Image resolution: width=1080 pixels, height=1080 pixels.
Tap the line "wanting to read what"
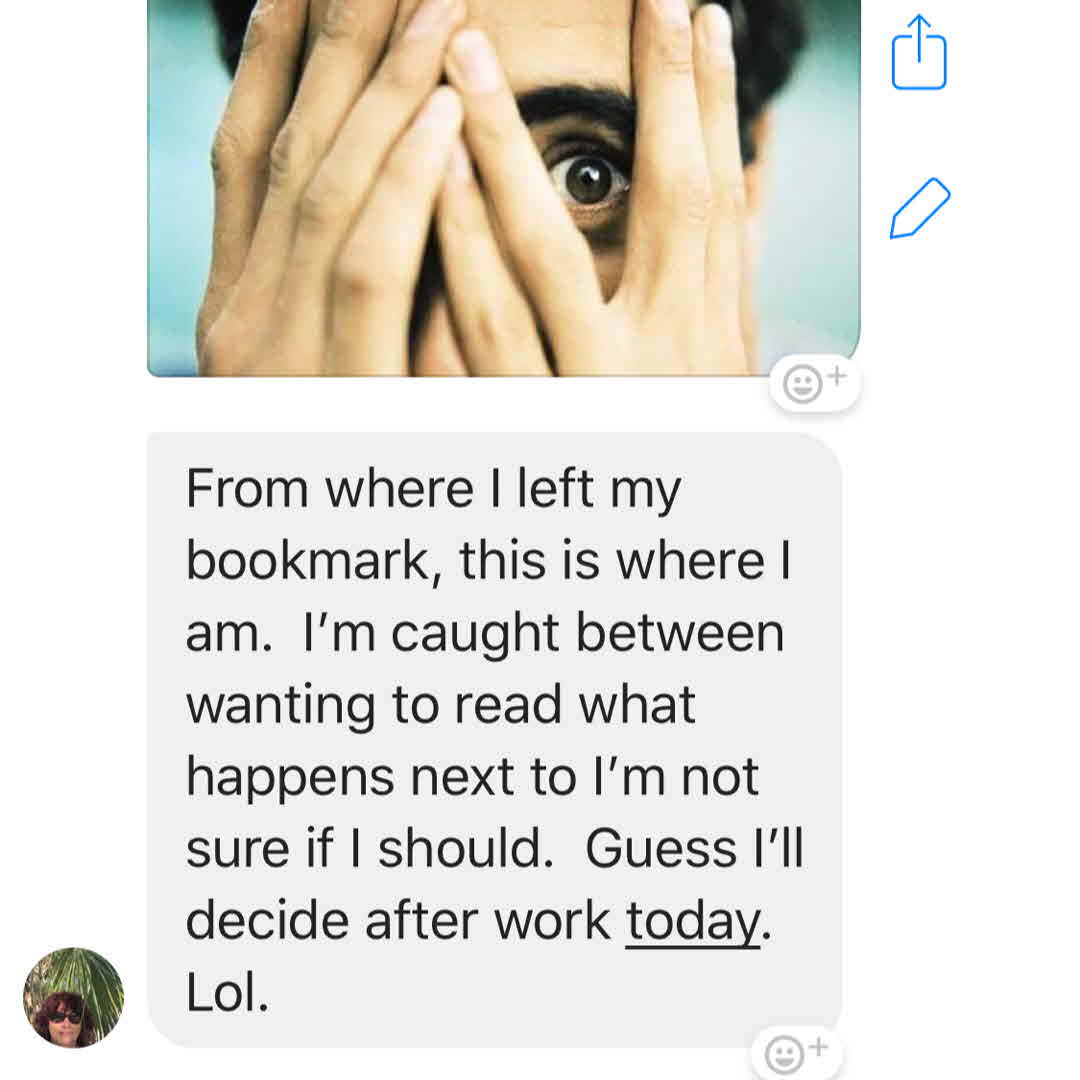coord(441,705)
